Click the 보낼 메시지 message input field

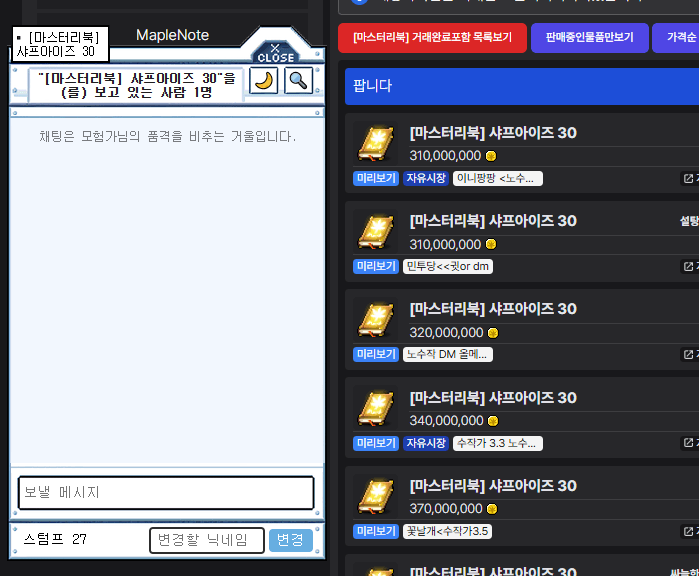166,493
